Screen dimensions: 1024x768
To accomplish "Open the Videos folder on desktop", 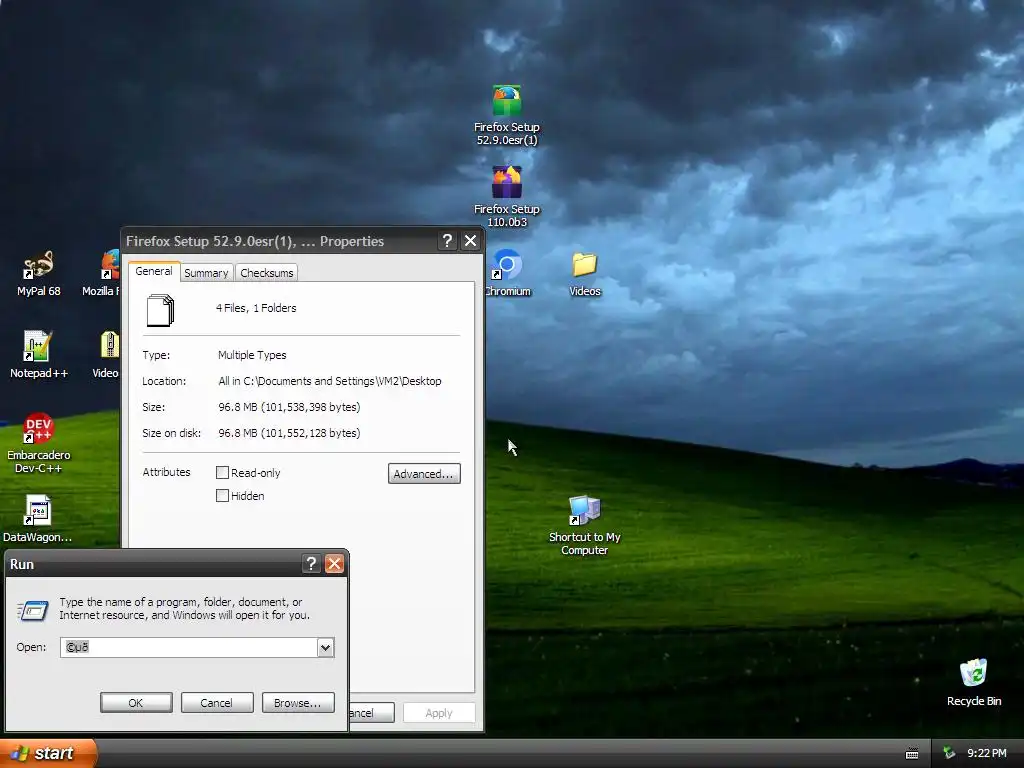I will pos(584,273).
